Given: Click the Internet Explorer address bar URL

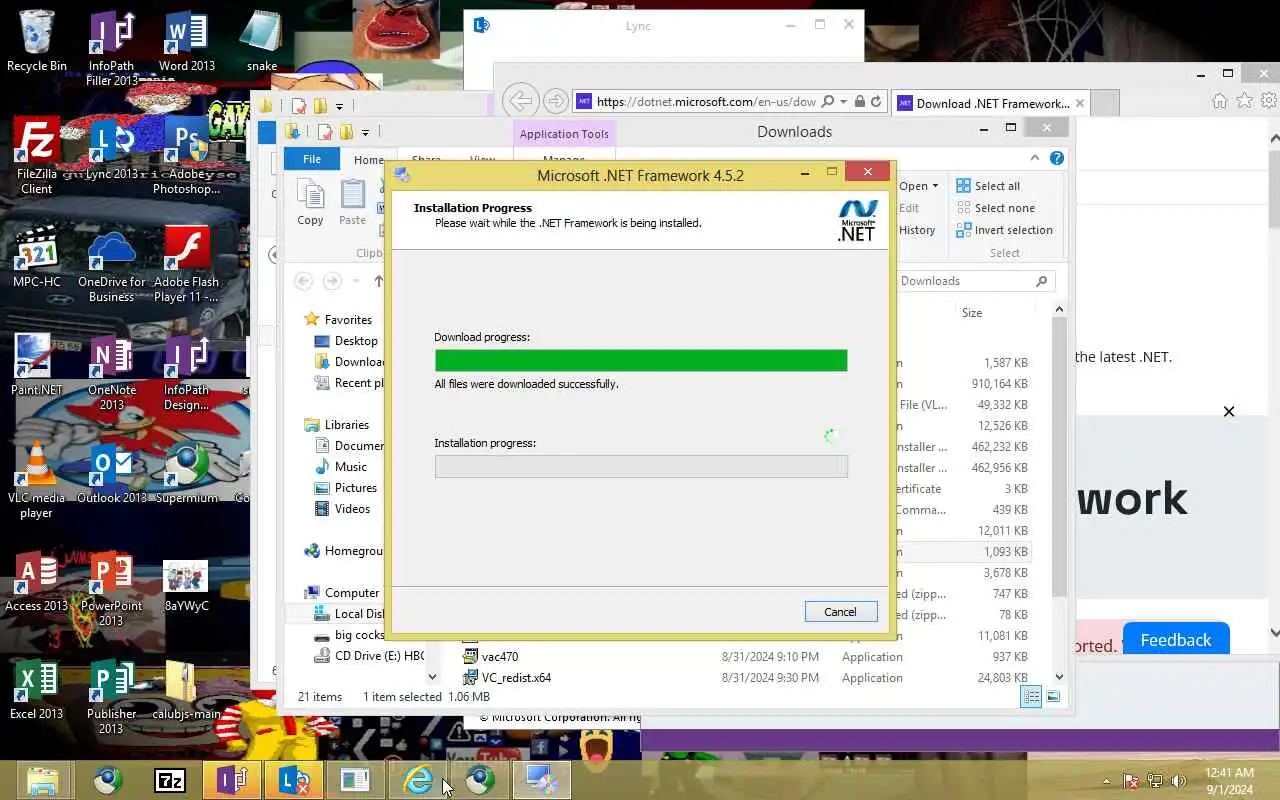Looking at the screenshot, I should [x=706, y=101].
